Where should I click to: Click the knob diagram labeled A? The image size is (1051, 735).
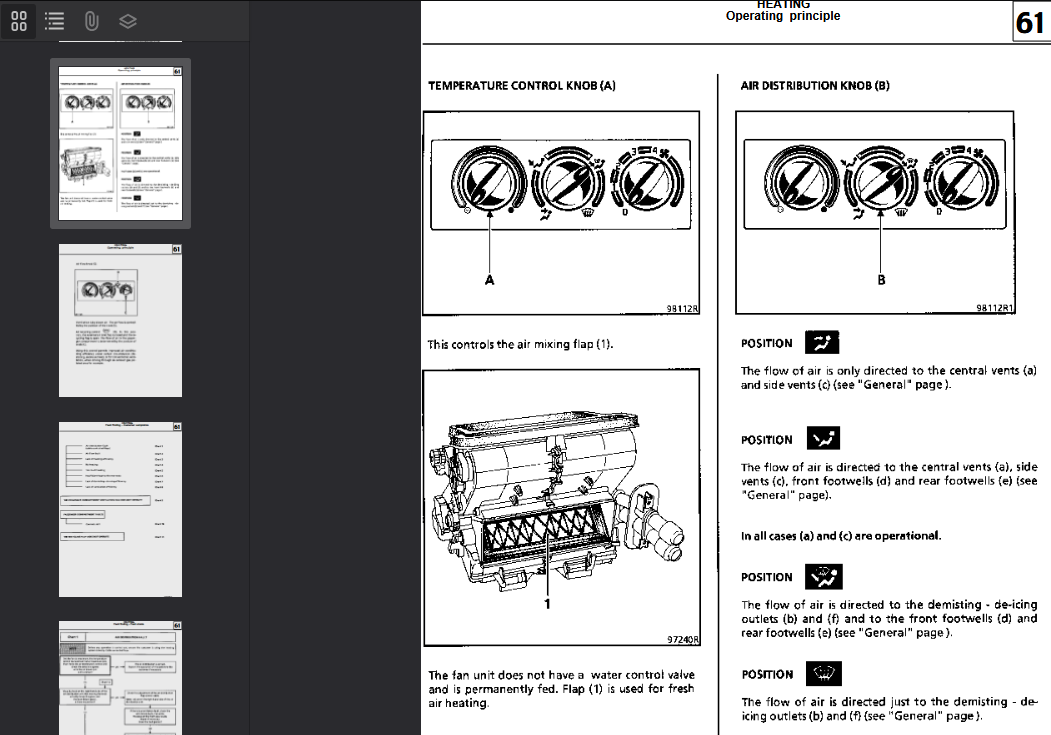click(x=561, y=213)
